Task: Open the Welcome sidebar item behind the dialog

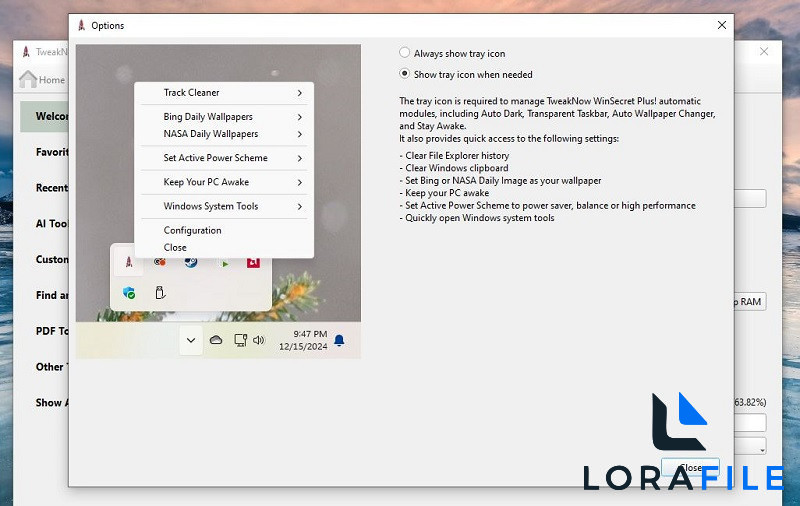Action: [x=44, y=116]
